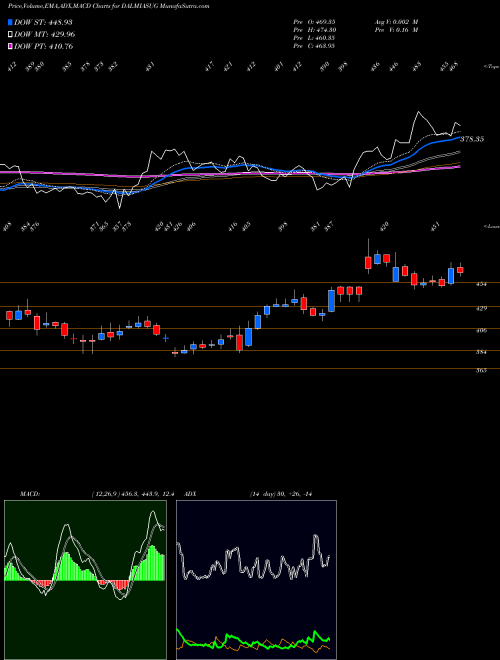Click the 416 low label below the EMA chart
Screen dimensions: 500x660
[233, 227]
